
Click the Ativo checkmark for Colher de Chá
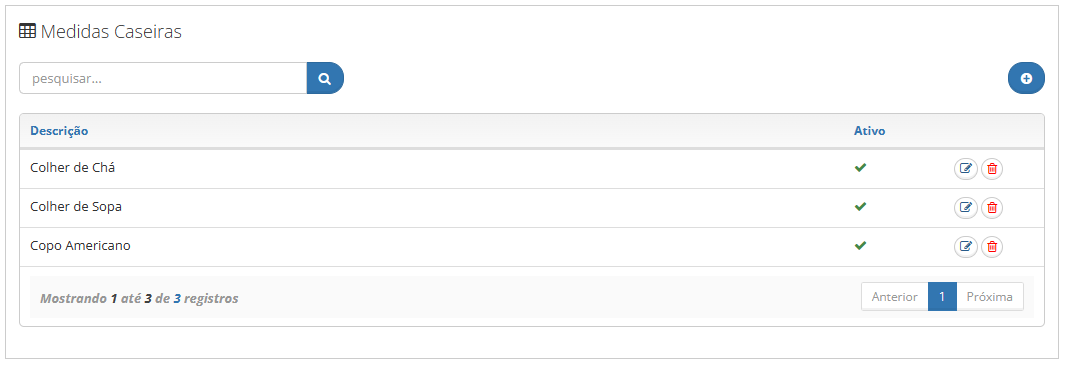point(860,167)
